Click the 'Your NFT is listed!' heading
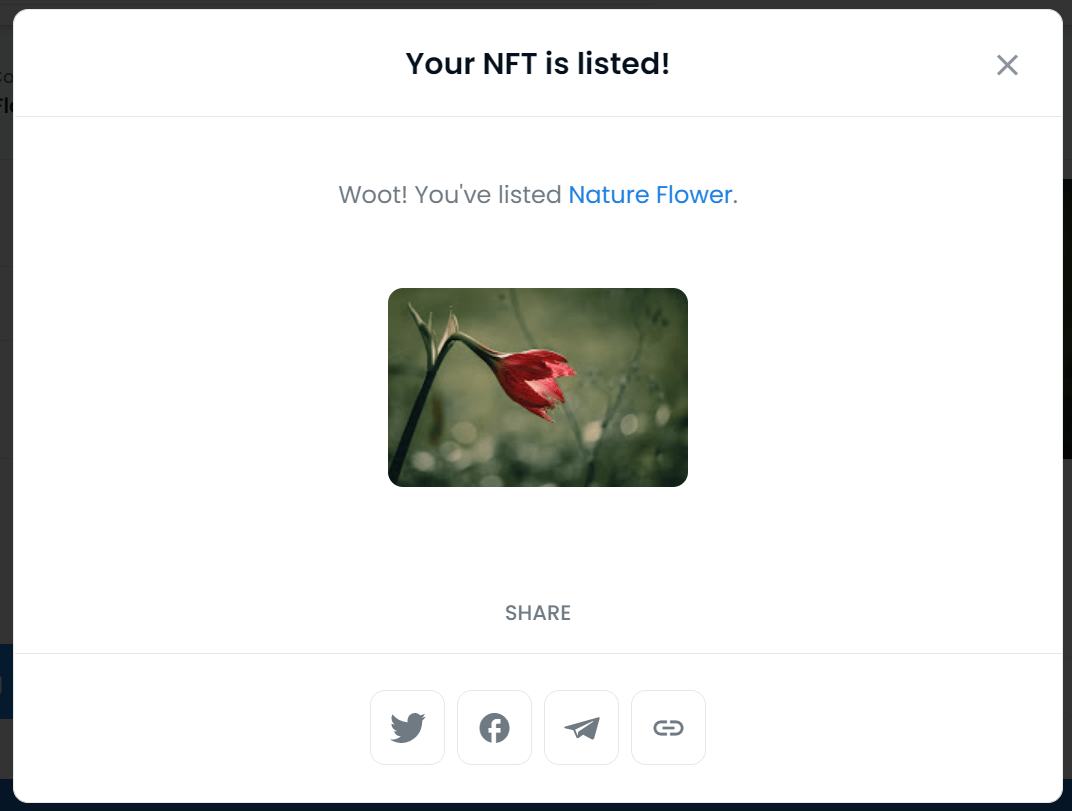Viewport: 1072px width, 811px height. coord(537,64)
